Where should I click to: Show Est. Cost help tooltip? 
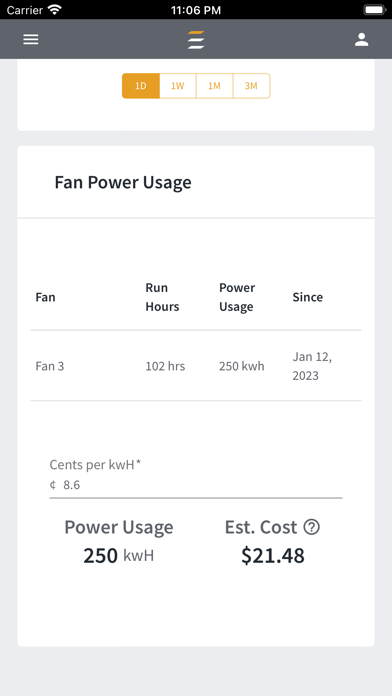312,527
